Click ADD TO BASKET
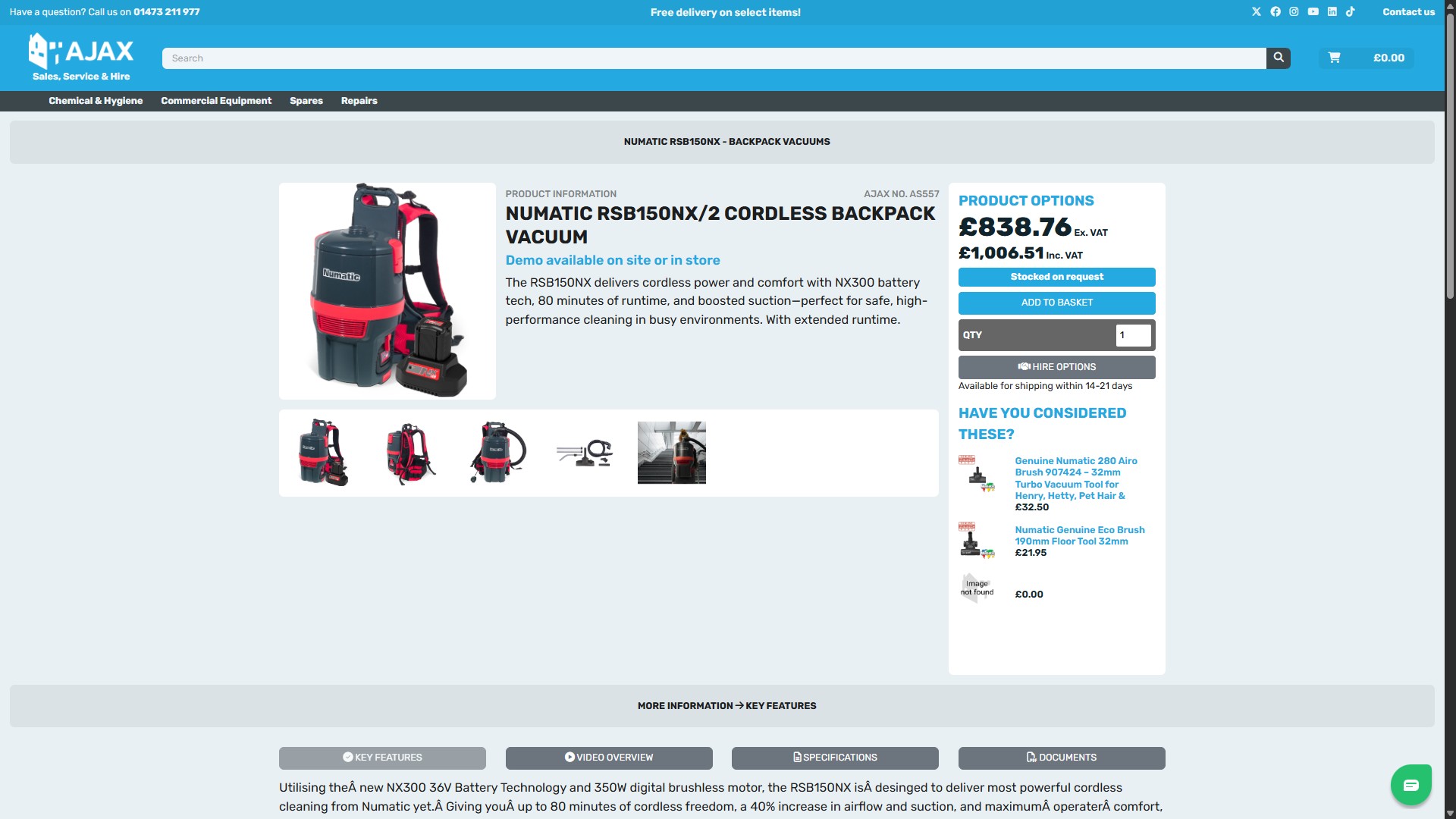The image size is (1456, 819). click(x=1056, y=303)
